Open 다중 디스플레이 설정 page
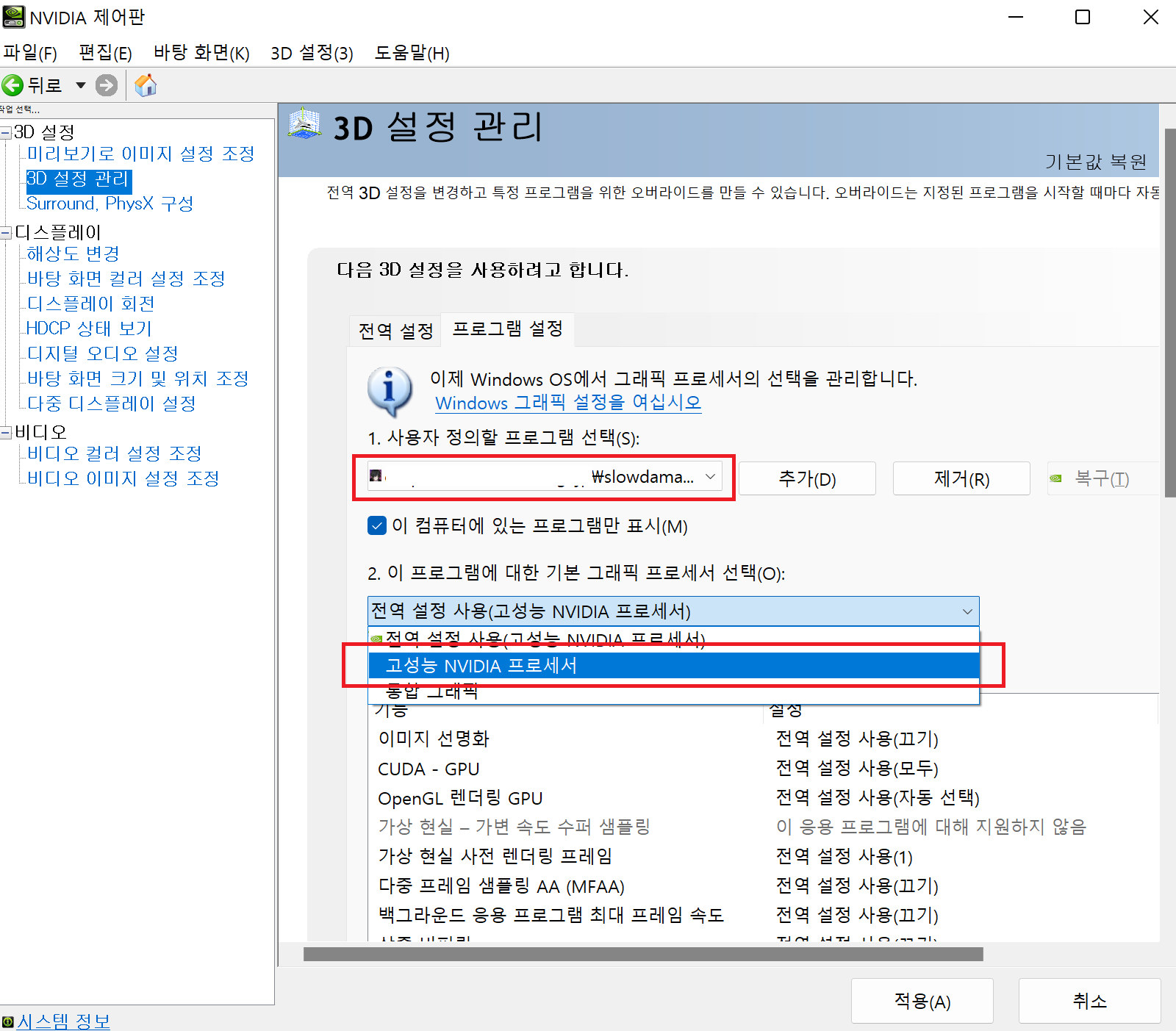The height and width of the screenshot is (1031, 1176). 111,403
